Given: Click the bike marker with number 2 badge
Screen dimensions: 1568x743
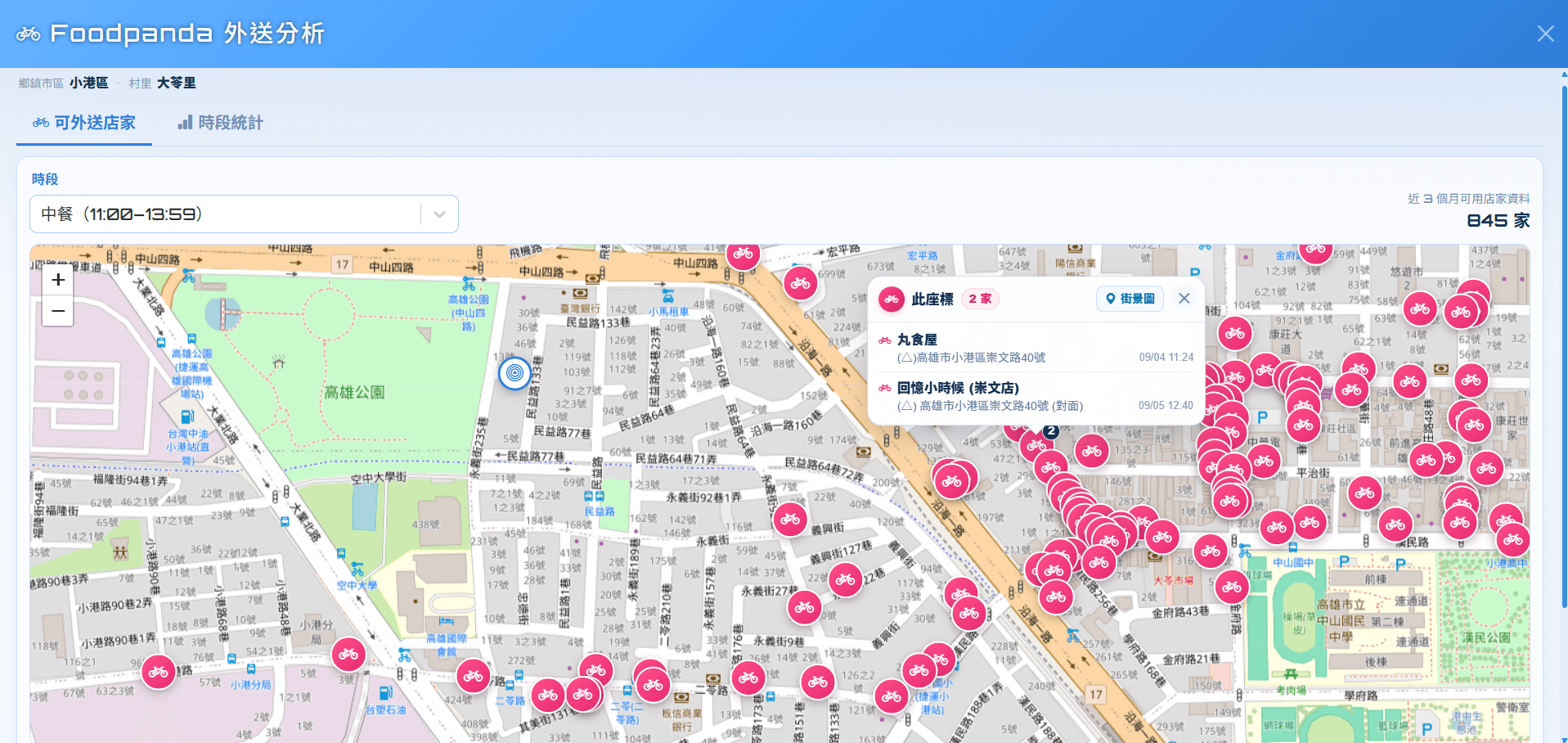Looking at the screenshot, I should coord(1036,445).
